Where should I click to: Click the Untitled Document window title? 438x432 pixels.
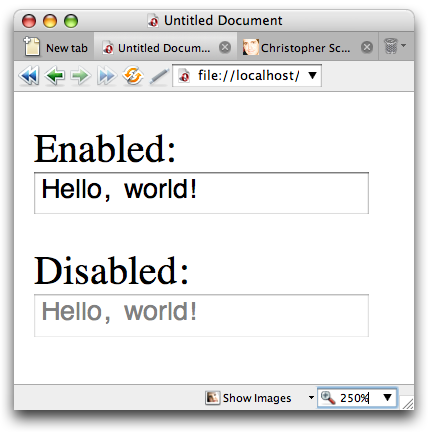[x=223, y=21]
